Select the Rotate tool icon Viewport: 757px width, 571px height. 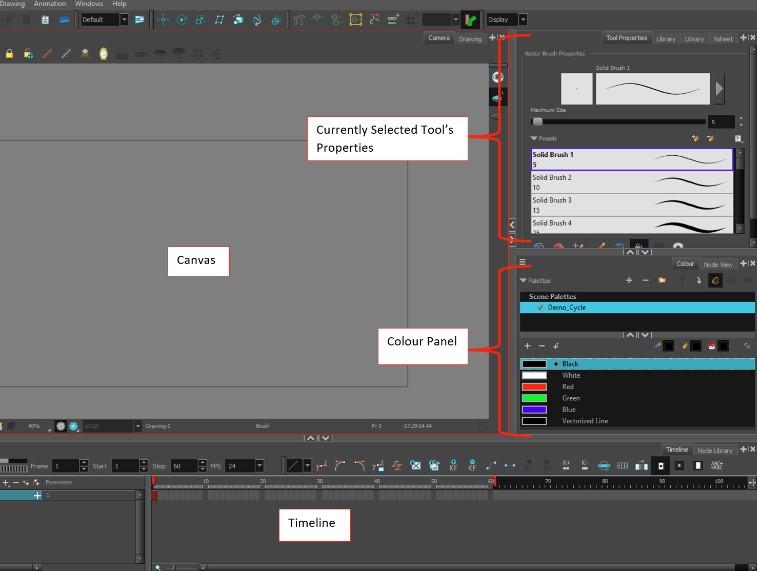click(x=182, y=20)
